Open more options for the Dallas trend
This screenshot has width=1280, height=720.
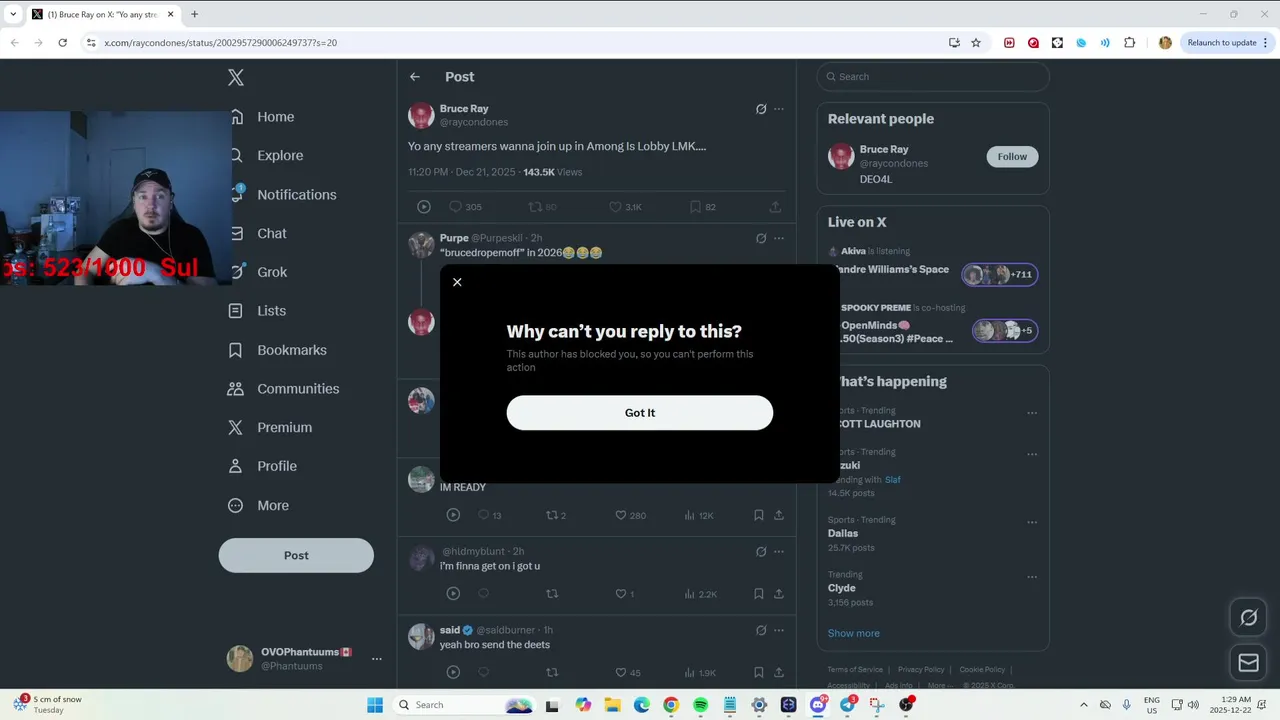point(1032,522)
